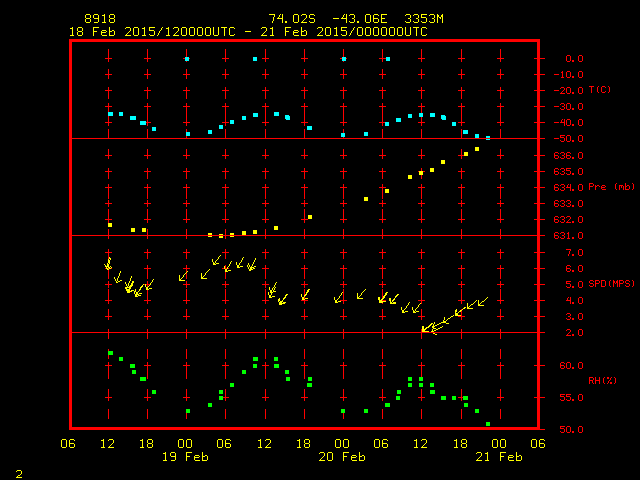Click the 6.0 wind speed tick label
Image resolution: width=640 pixels, height=480 pixels.
click(x=574, y=269)
